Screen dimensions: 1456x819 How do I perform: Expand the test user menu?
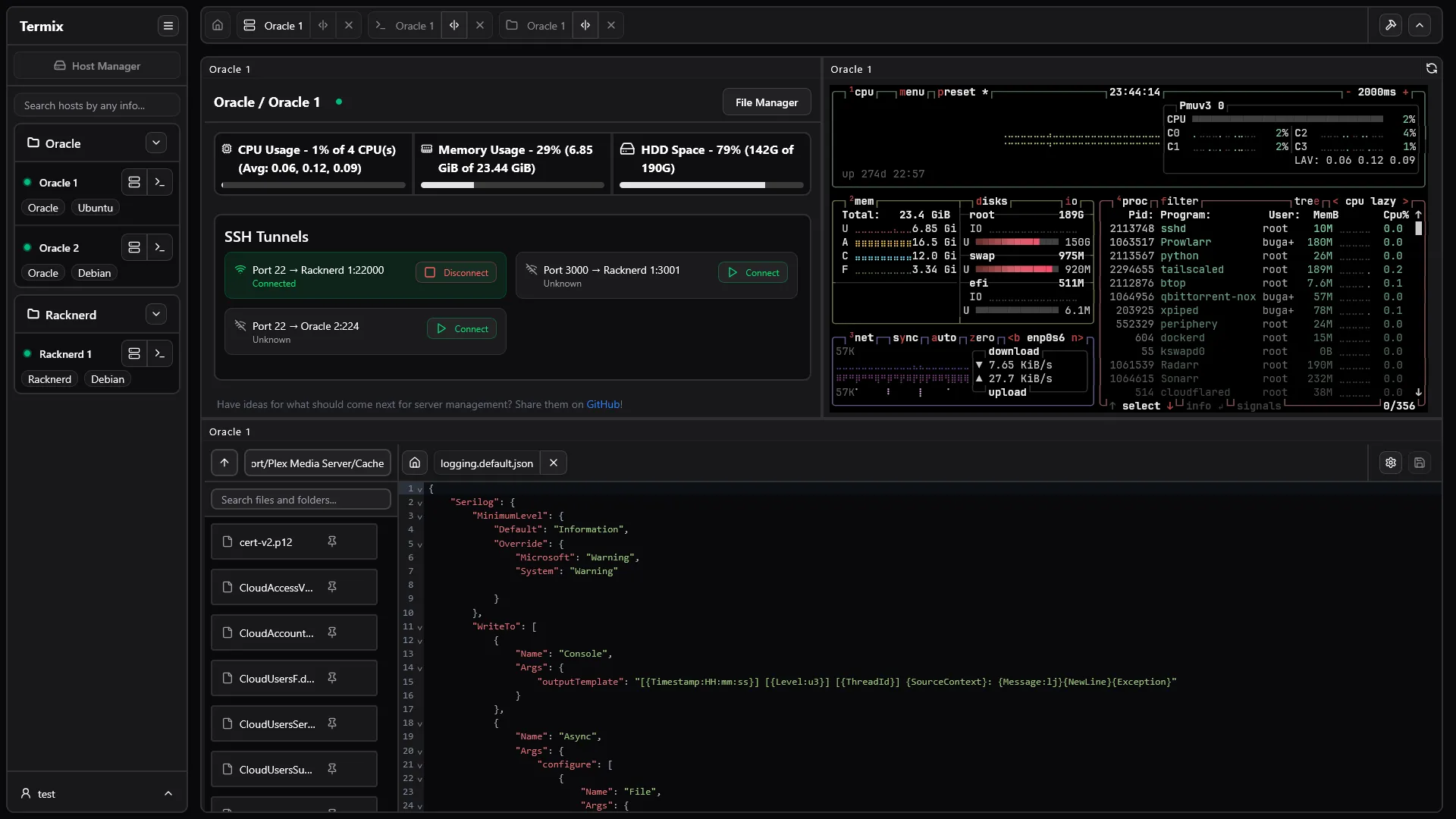tap(97, 794)
